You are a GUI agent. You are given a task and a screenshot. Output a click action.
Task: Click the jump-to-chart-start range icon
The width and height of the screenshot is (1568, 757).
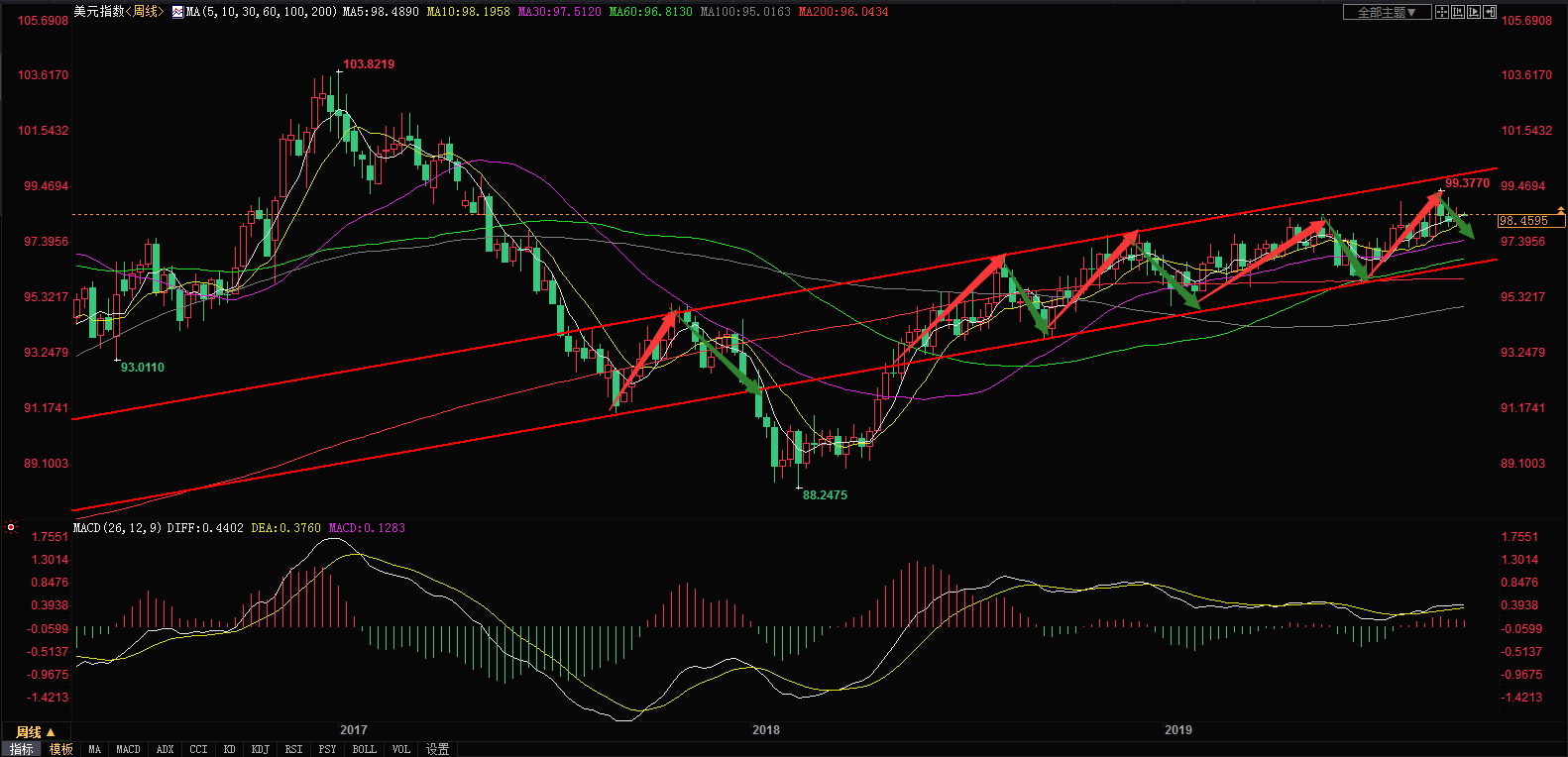pyautogui.click(x=1458, y=12)
